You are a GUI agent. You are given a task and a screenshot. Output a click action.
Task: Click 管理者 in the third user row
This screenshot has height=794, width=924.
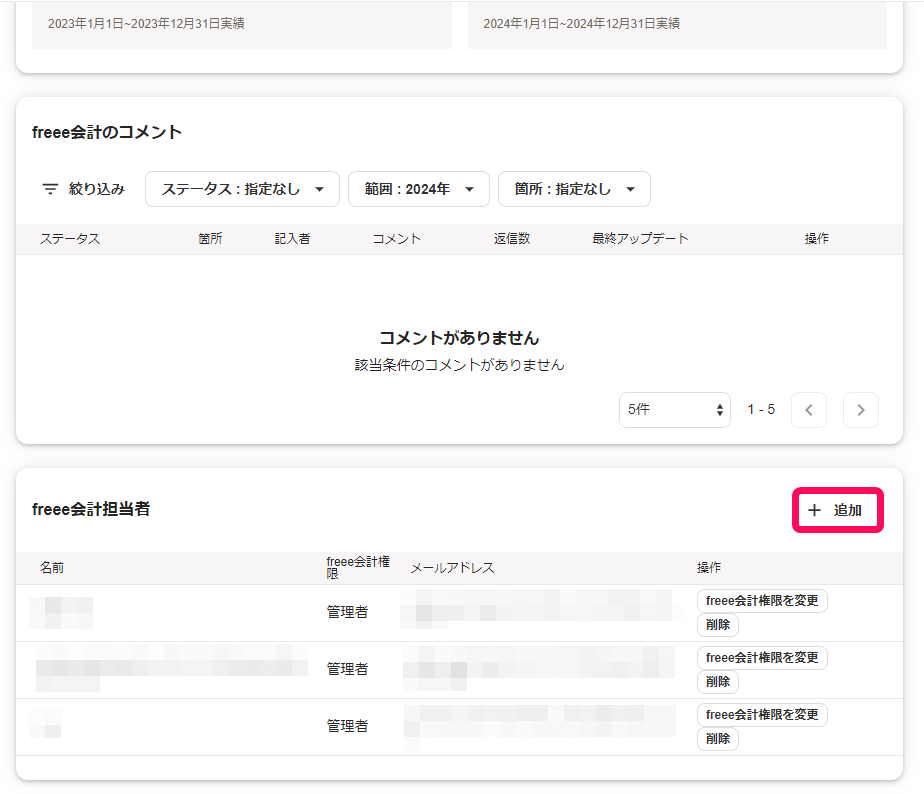(348, 726)
